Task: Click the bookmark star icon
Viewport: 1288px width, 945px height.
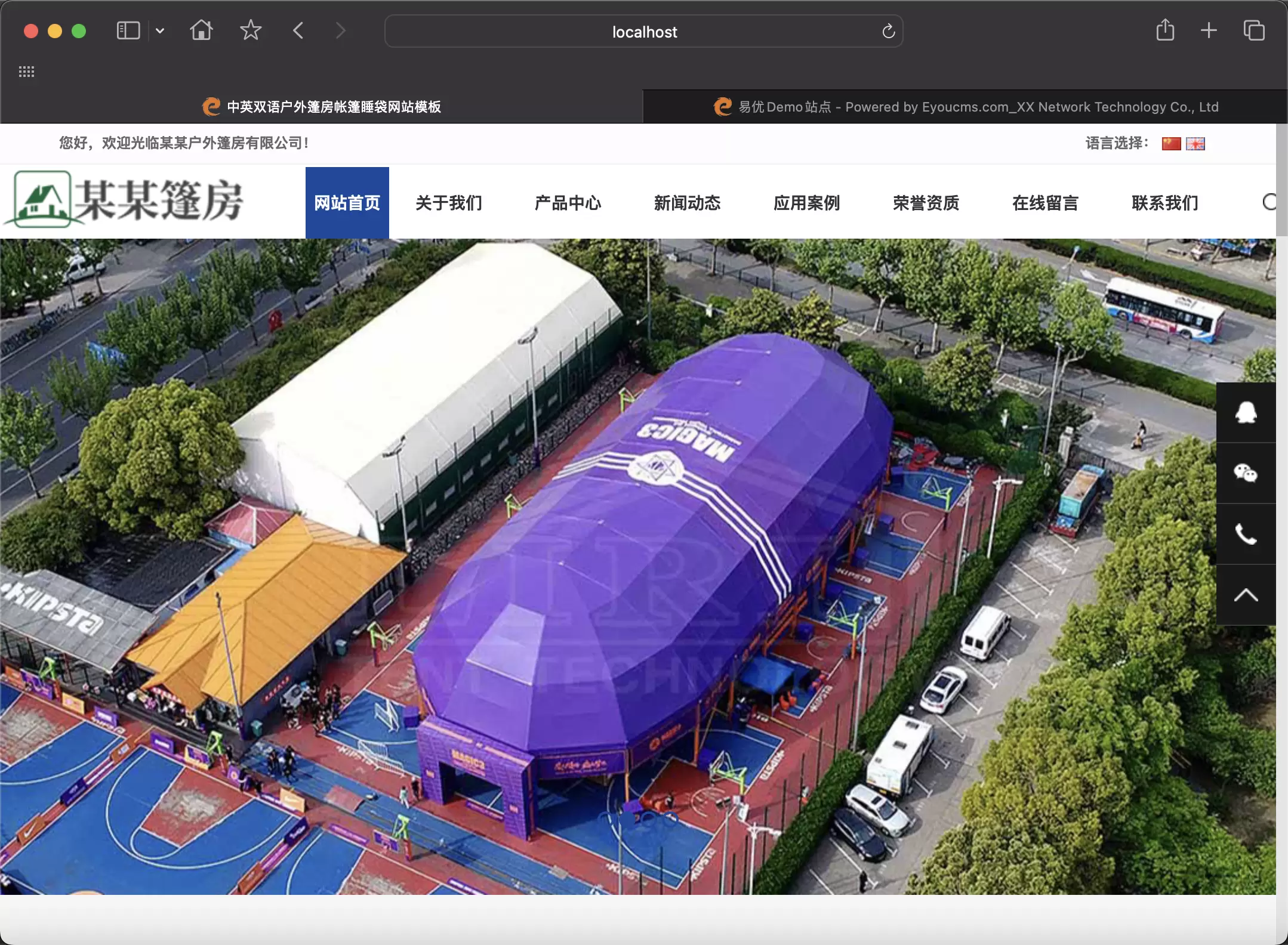Action: [x=251, y=30]
